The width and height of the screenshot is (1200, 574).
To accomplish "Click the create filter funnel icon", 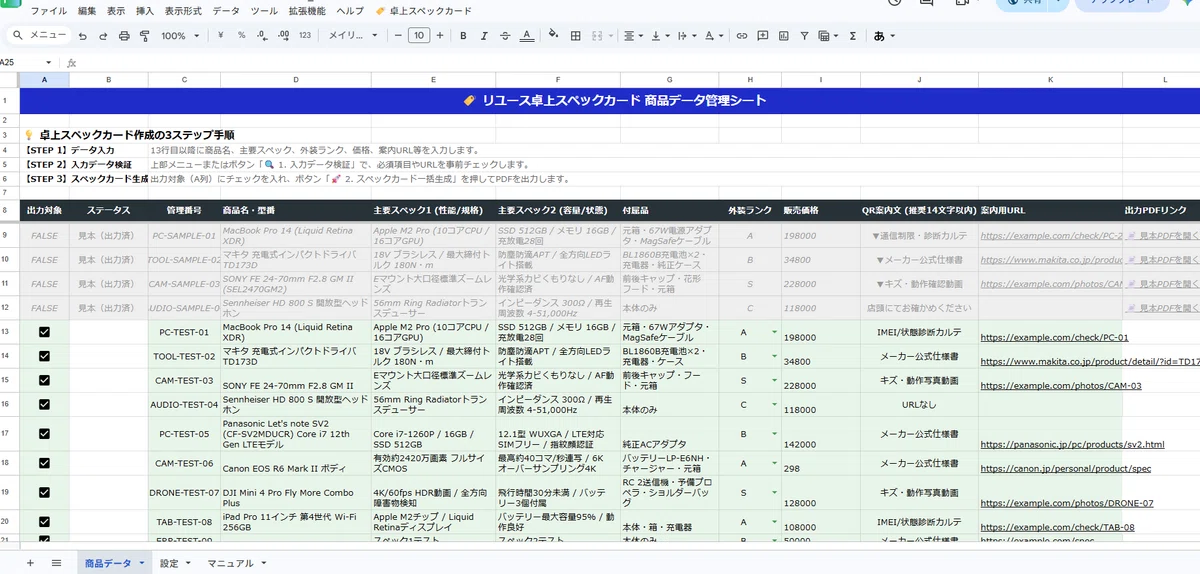I will coord(804,35).
